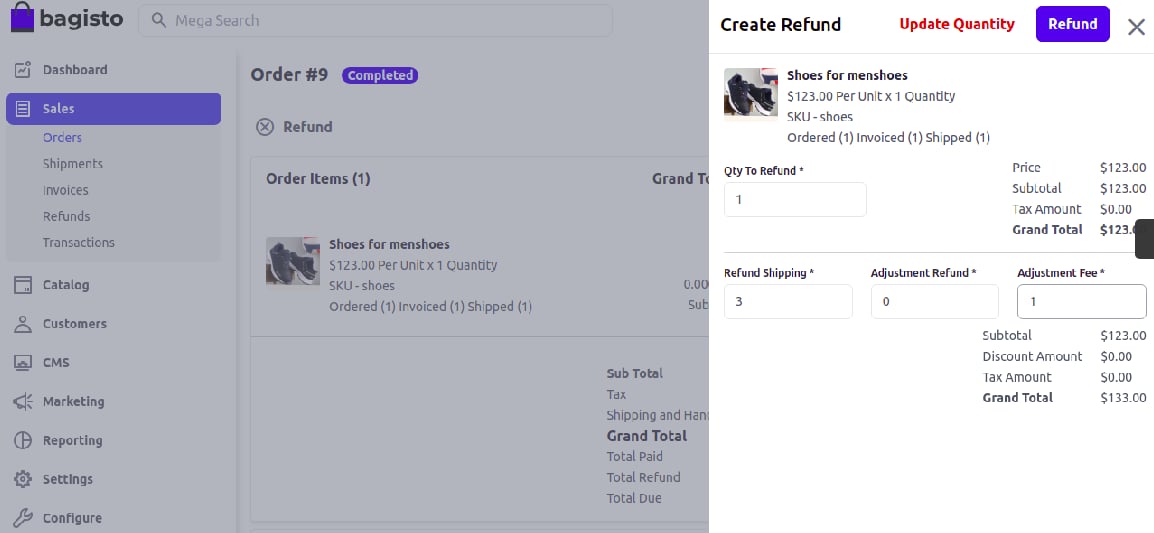This screenshot has width=1154, height=533.
Task: Click the Discount Amount label
Action: click(x=1032, y=357)
